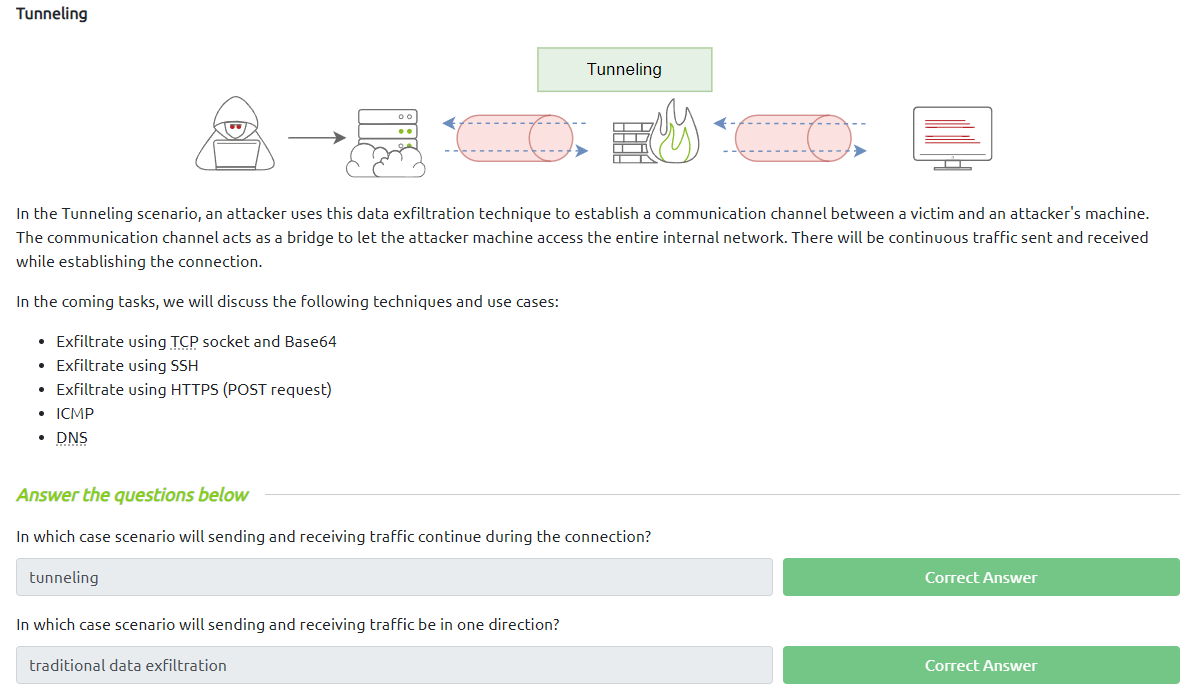Focus the "traditional data exfiltration" answer field
1193x700 pixels.
tap(394, 665)
